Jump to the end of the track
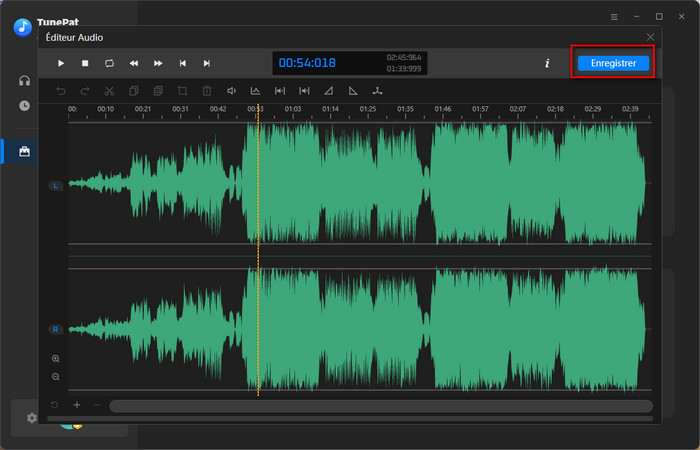The width and height of the screenshot is (700, 450). [207, 63]
